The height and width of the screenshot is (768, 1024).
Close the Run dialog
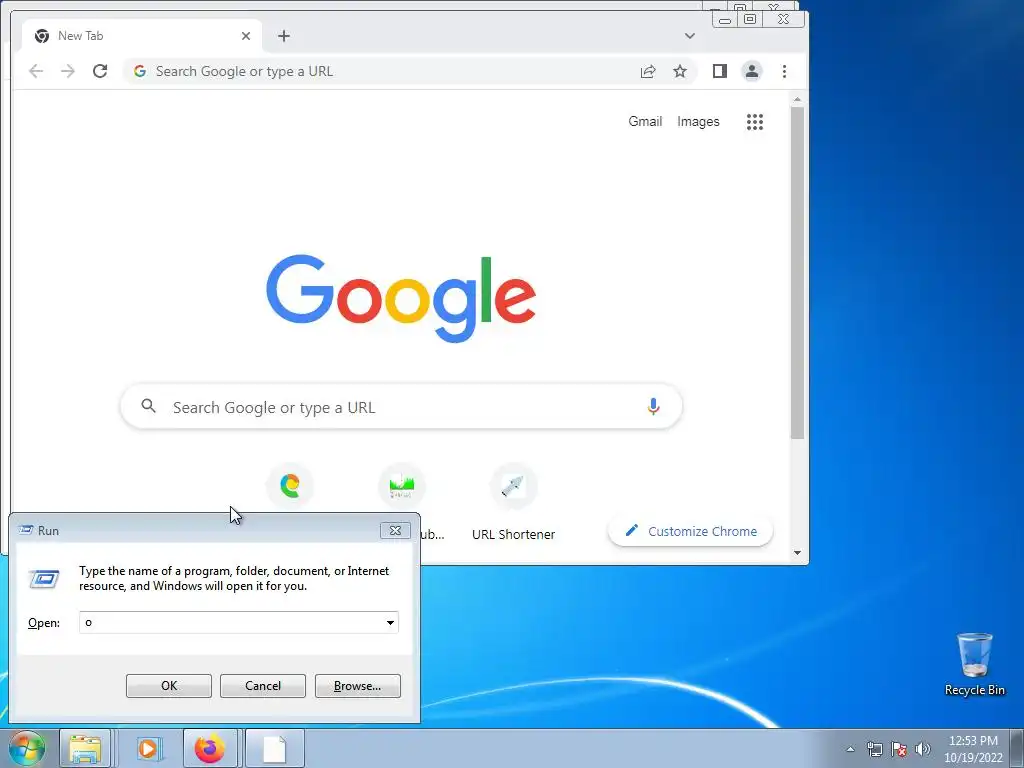click(x=395, y=530)
